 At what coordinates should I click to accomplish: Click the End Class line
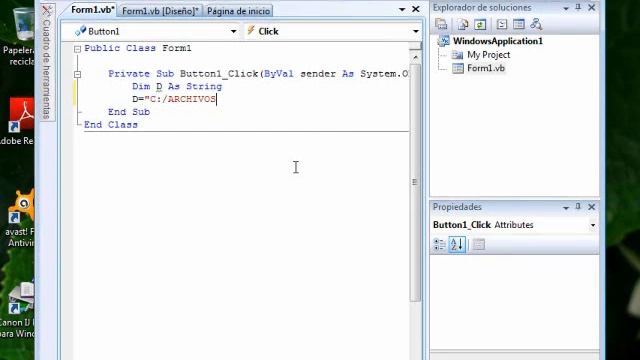pos(111,125)
